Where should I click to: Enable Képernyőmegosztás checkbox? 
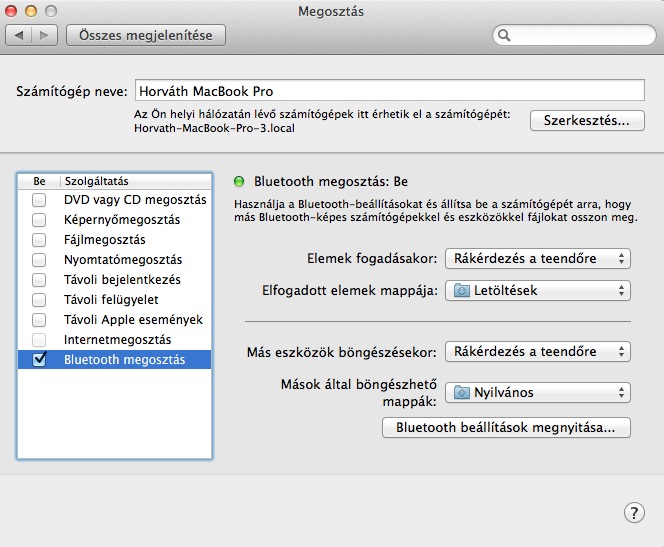point(39,220)
